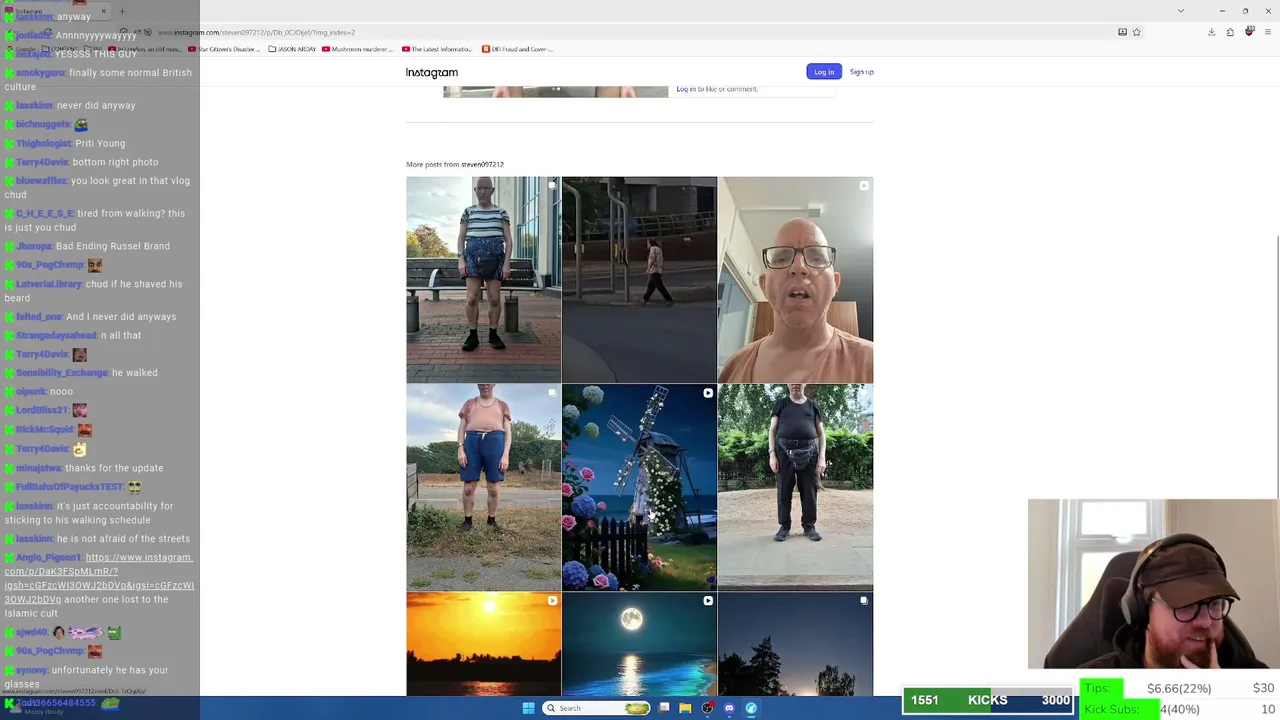Open post of bald man with glasses close-up
Image resolution: width=1280 pixels, height=720 pixels.
click(795, 279)
